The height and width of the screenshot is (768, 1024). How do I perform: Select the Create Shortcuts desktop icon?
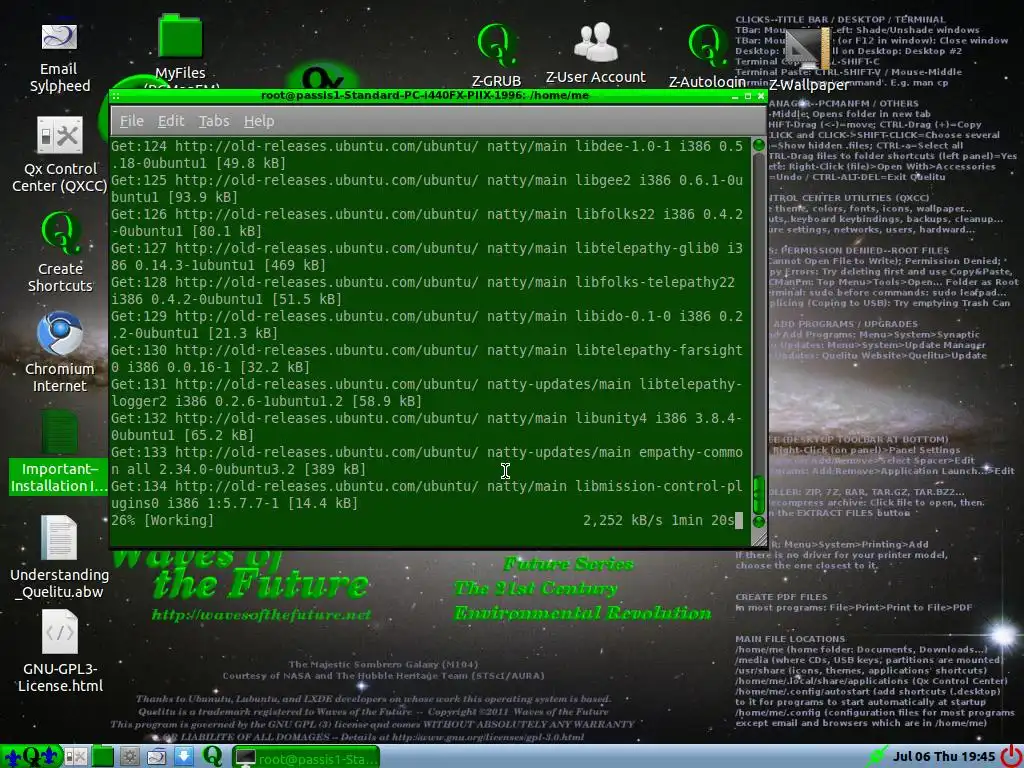[60, 252]
